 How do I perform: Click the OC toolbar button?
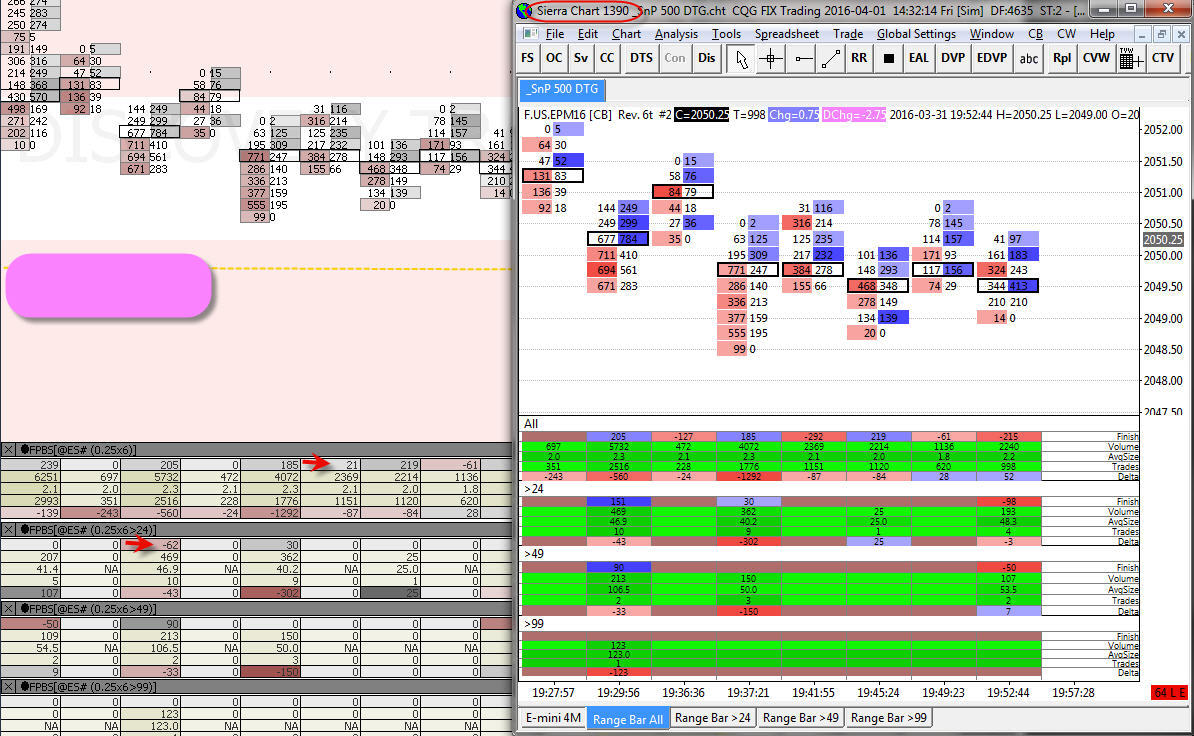click(x=554, y=58)
